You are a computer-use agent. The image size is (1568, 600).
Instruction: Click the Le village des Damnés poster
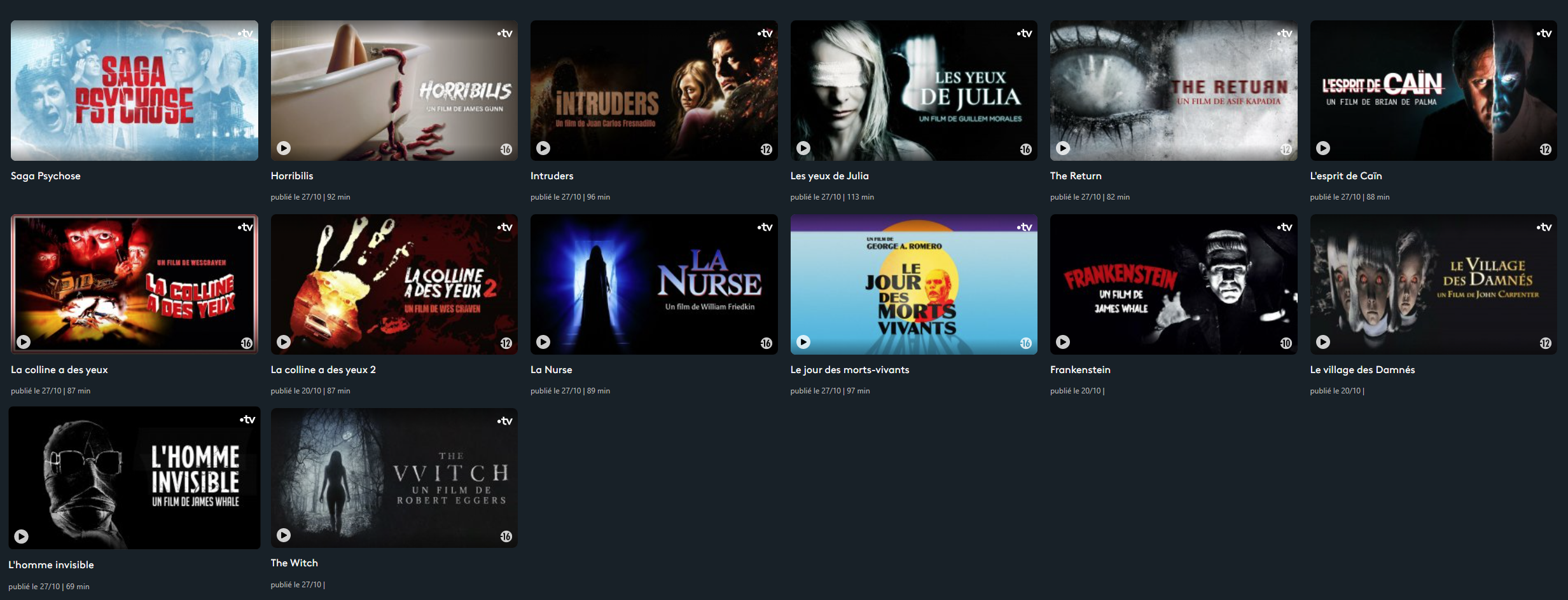tap(1434, 284)
